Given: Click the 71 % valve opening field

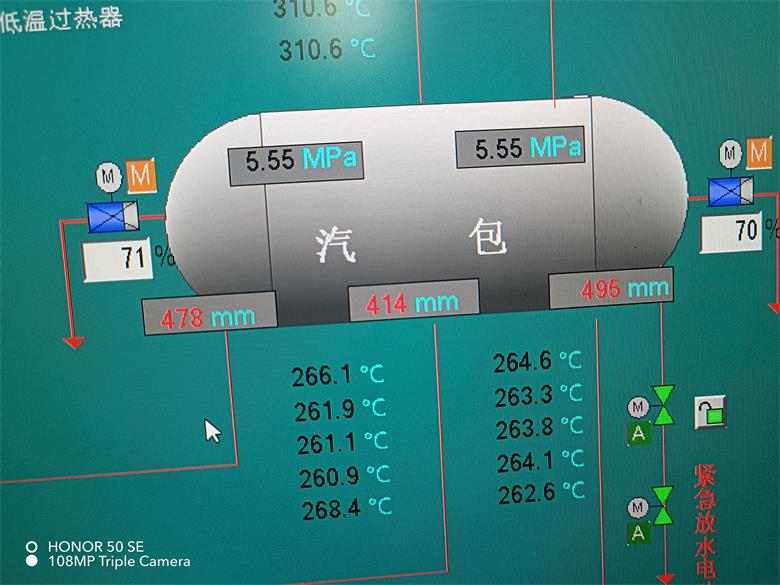Looking at the screenshot, I should pos(118,259).
